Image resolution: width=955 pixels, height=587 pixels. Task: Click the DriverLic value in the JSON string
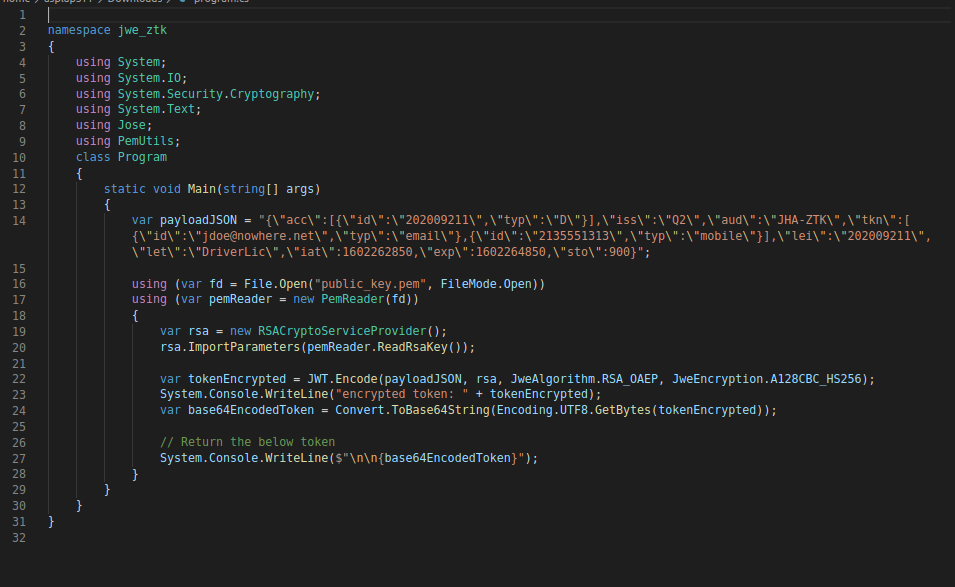point(190,252)
